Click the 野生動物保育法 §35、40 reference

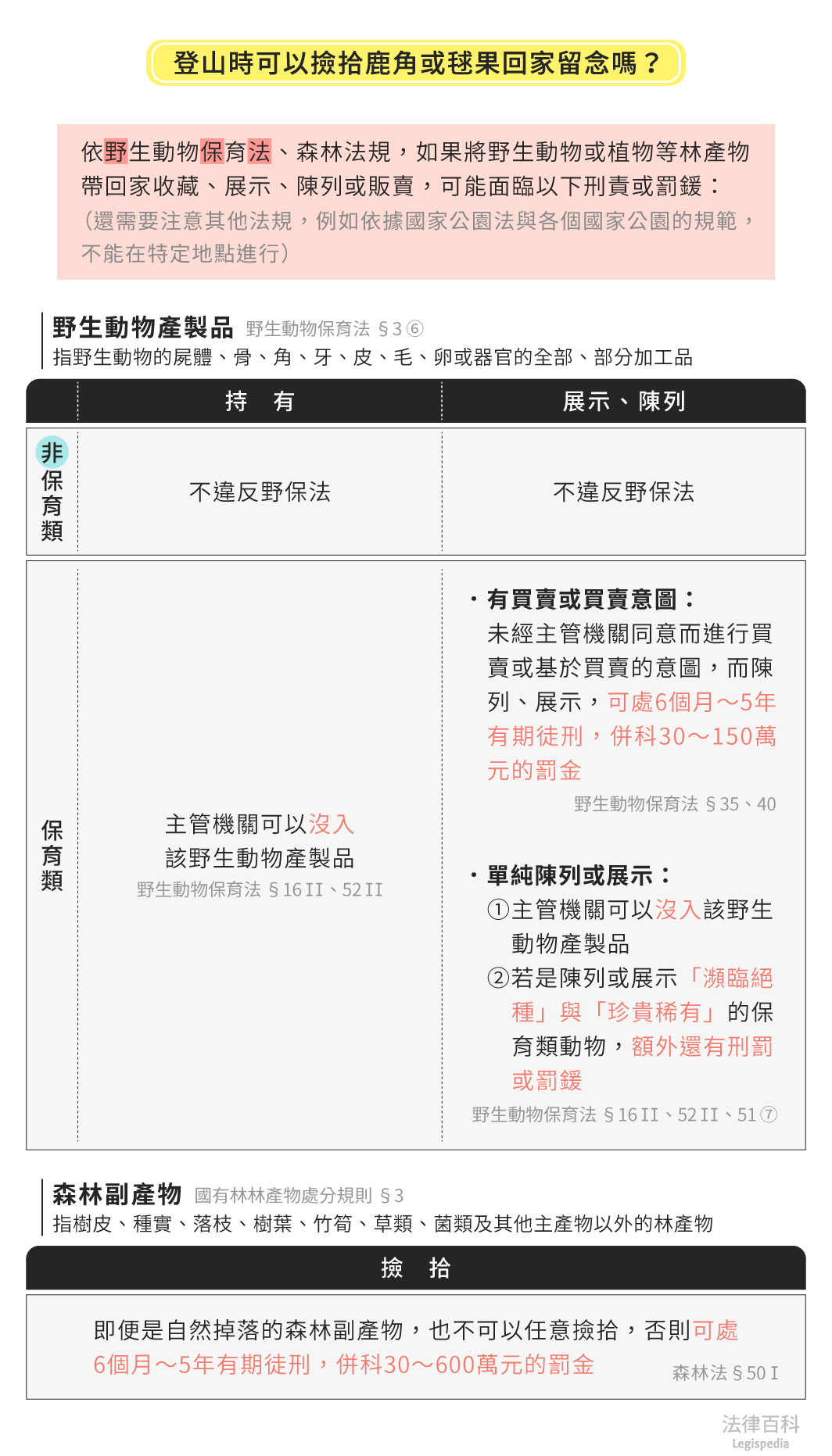pos(675,804)
